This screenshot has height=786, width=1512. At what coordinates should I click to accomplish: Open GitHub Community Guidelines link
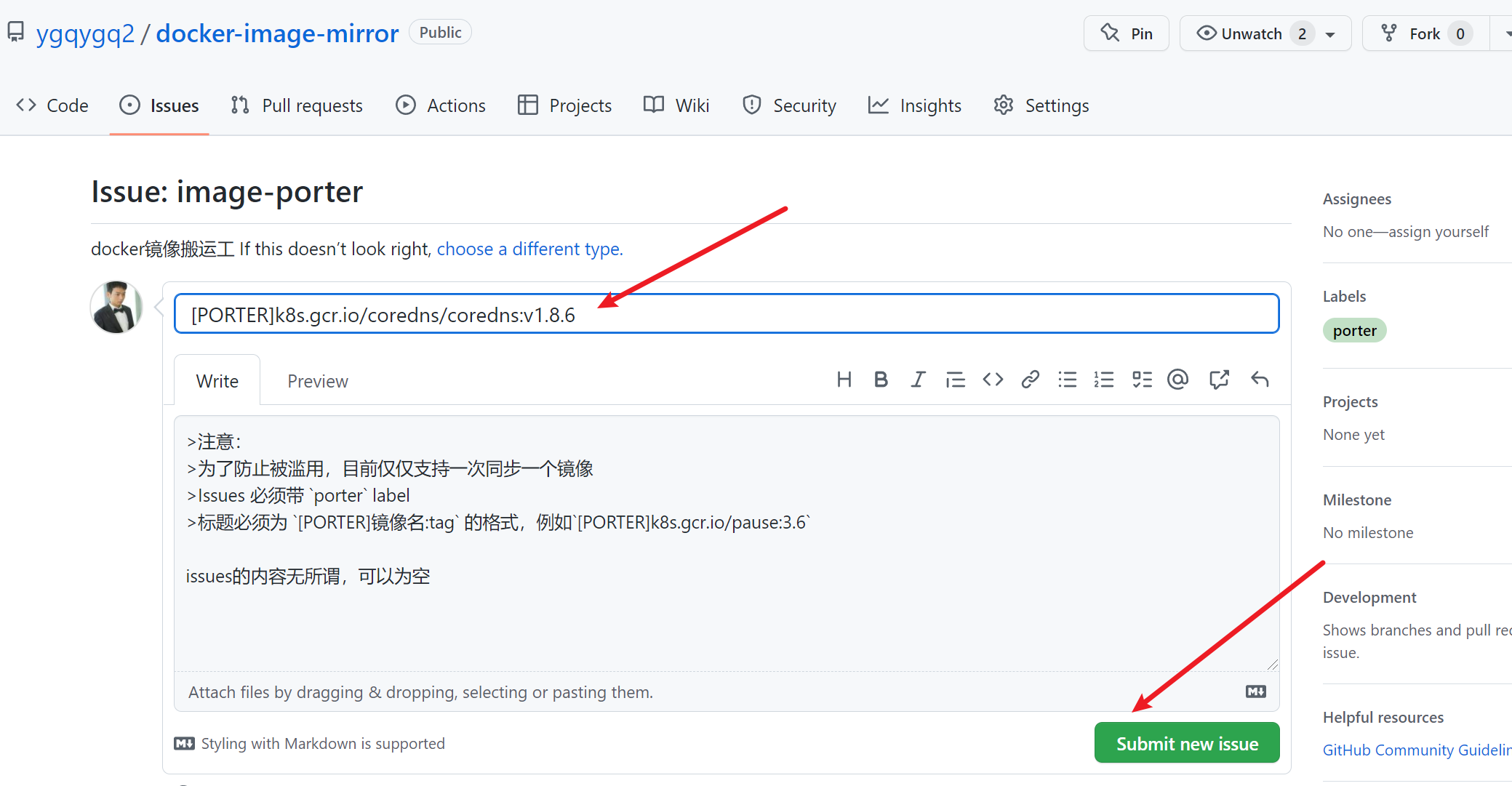pyautogui.click(x=1417, y=750)
